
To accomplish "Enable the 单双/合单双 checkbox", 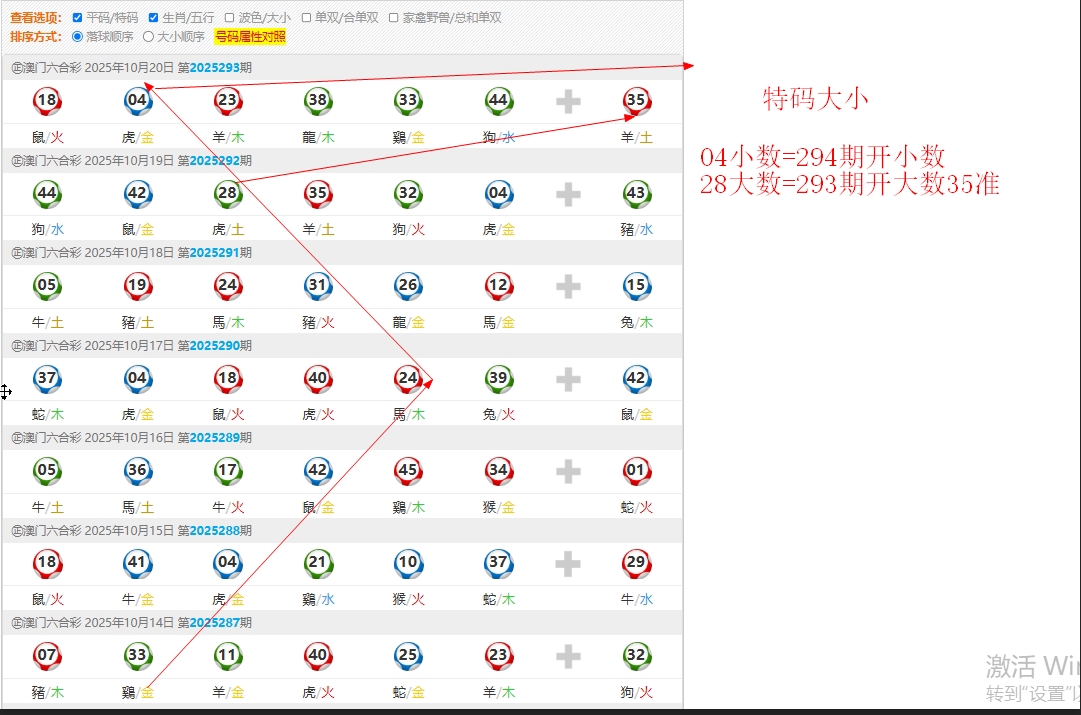I will [306, 18].
